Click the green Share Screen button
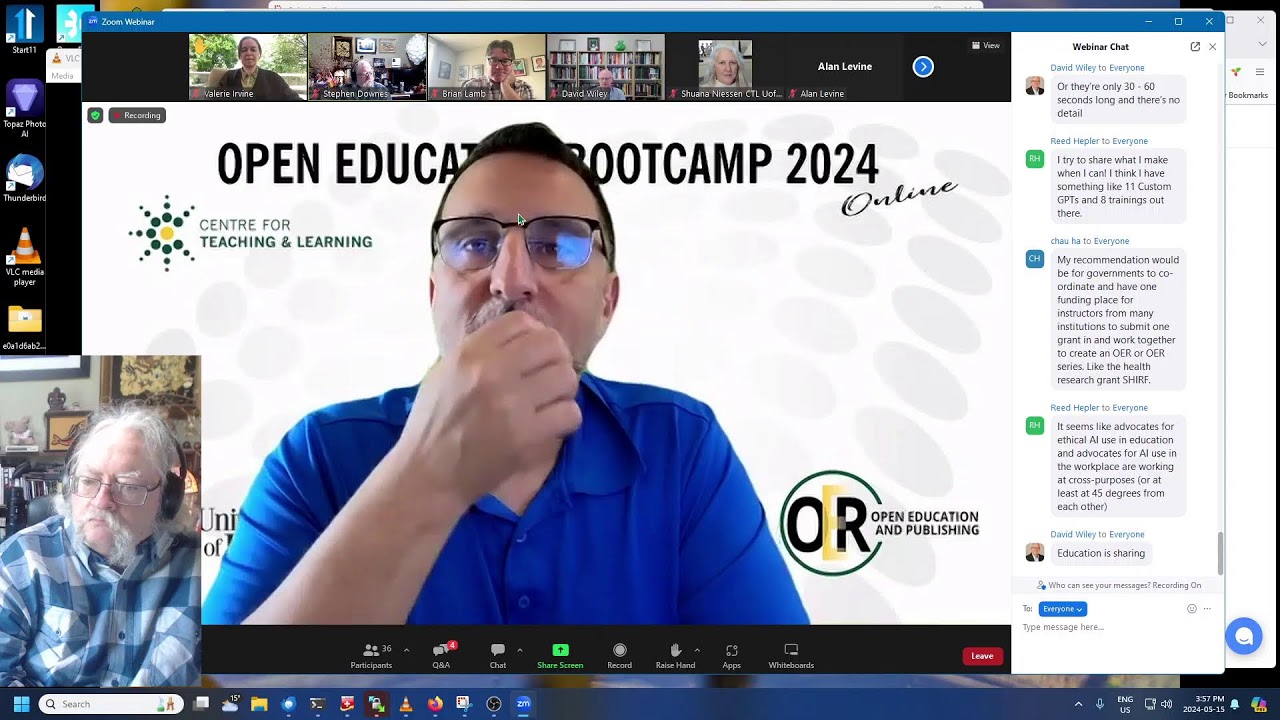 [560, 656]
